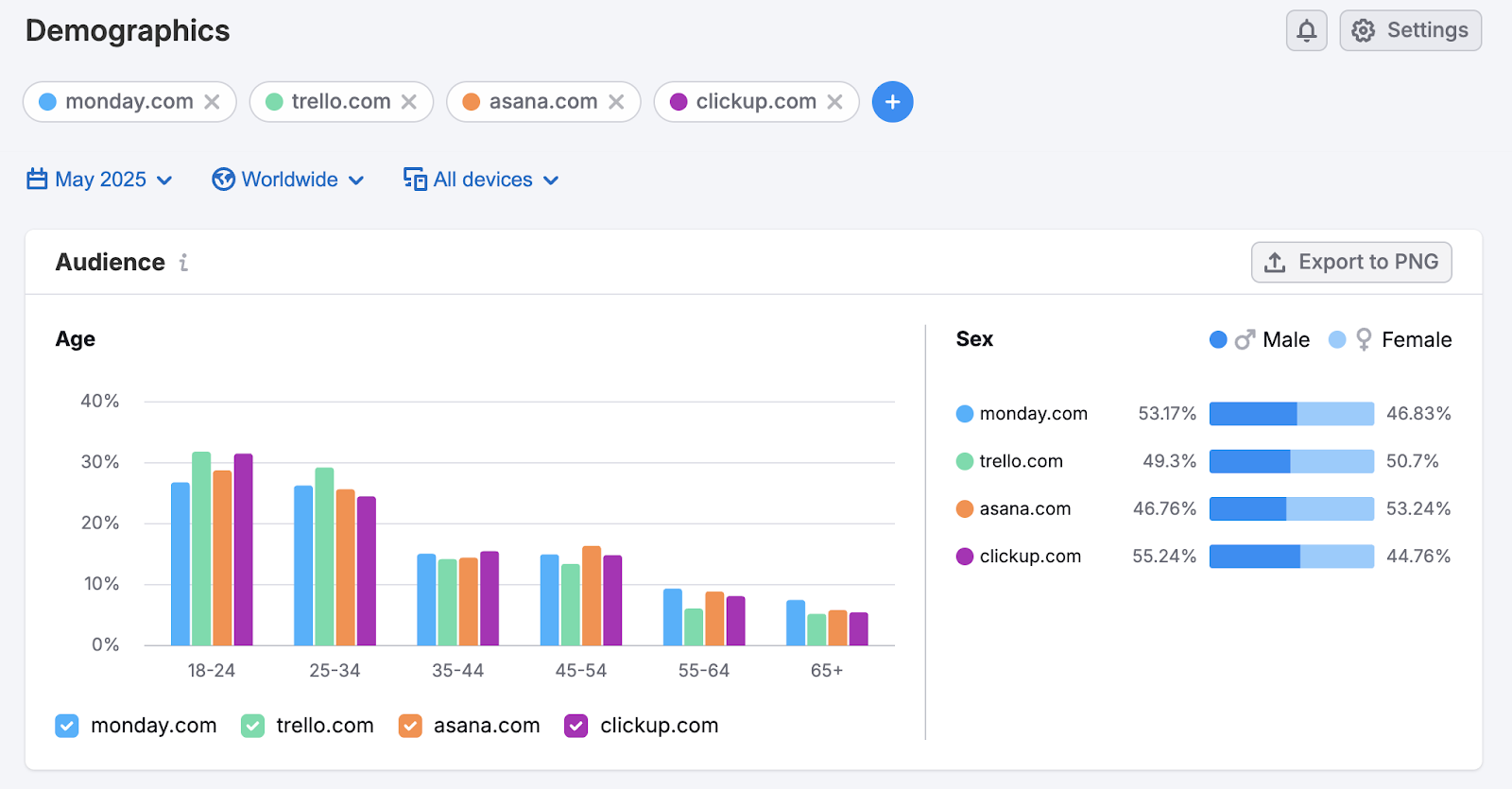Screen dimensions: 1512x789
Task: Click the clickup.com sex ratio bar
Action: pos(1291,557)
